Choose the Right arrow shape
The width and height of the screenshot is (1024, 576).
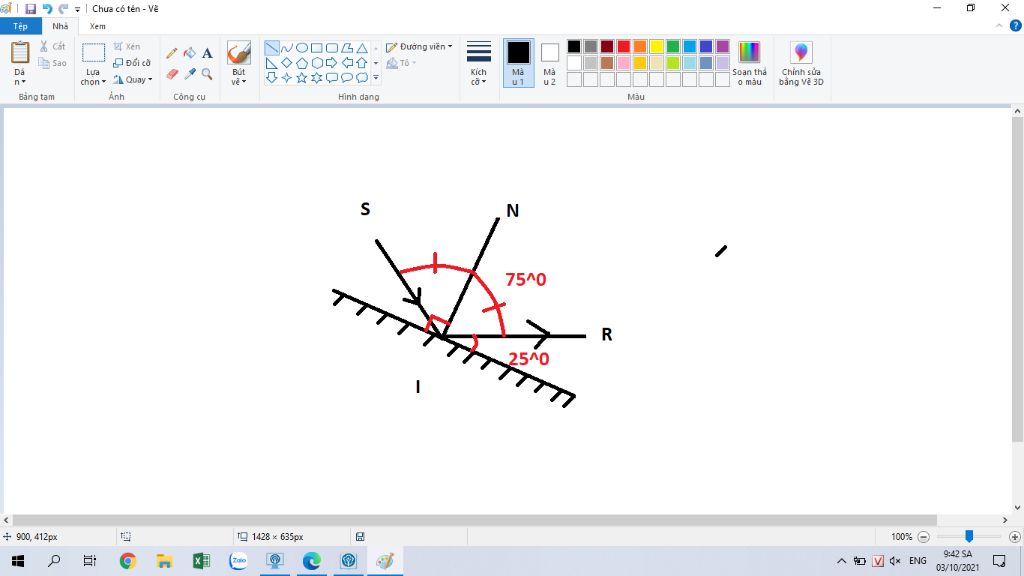[x=332, y=63]
